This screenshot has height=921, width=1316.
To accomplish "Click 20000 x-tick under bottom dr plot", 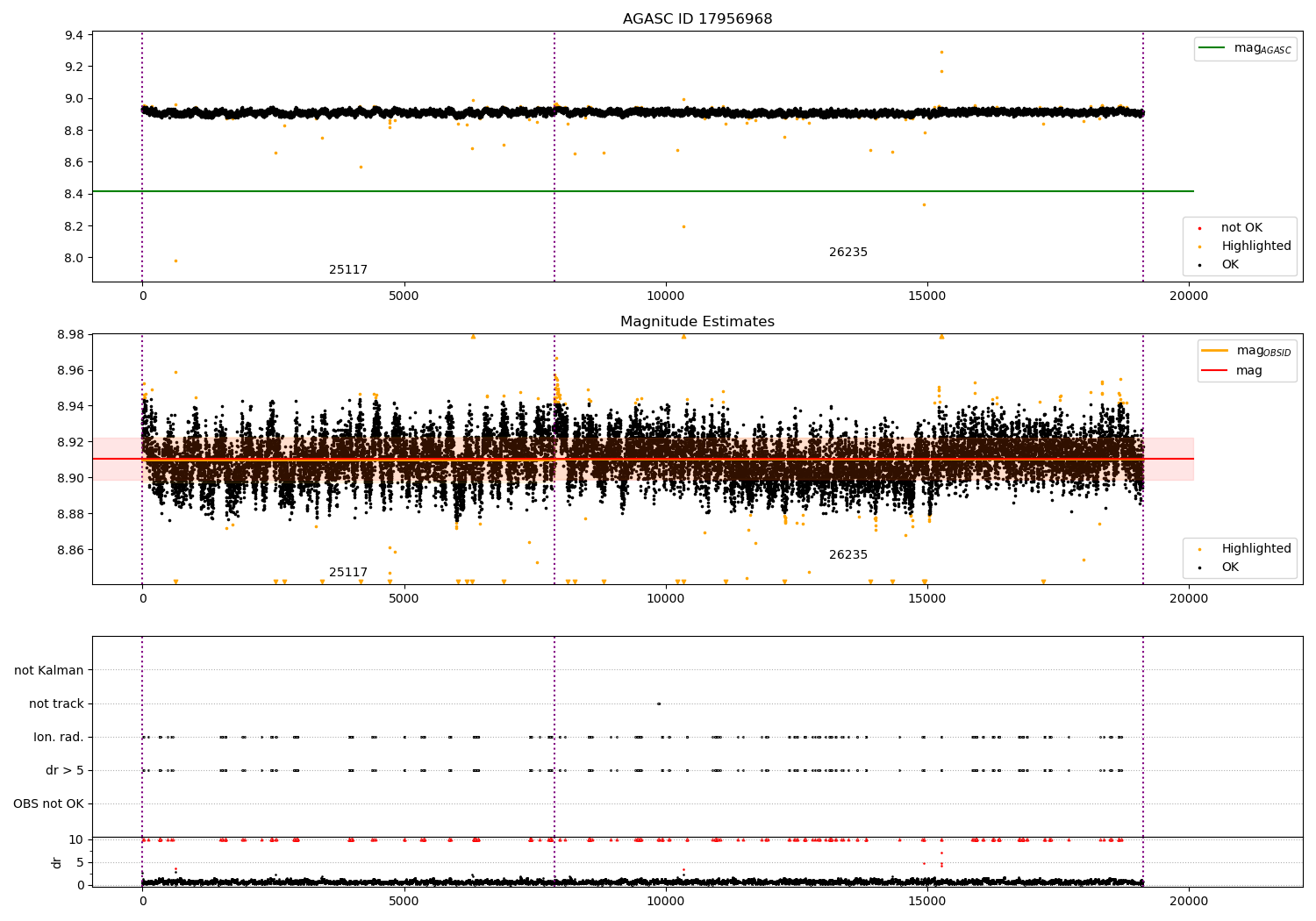I will point(1189,902).
